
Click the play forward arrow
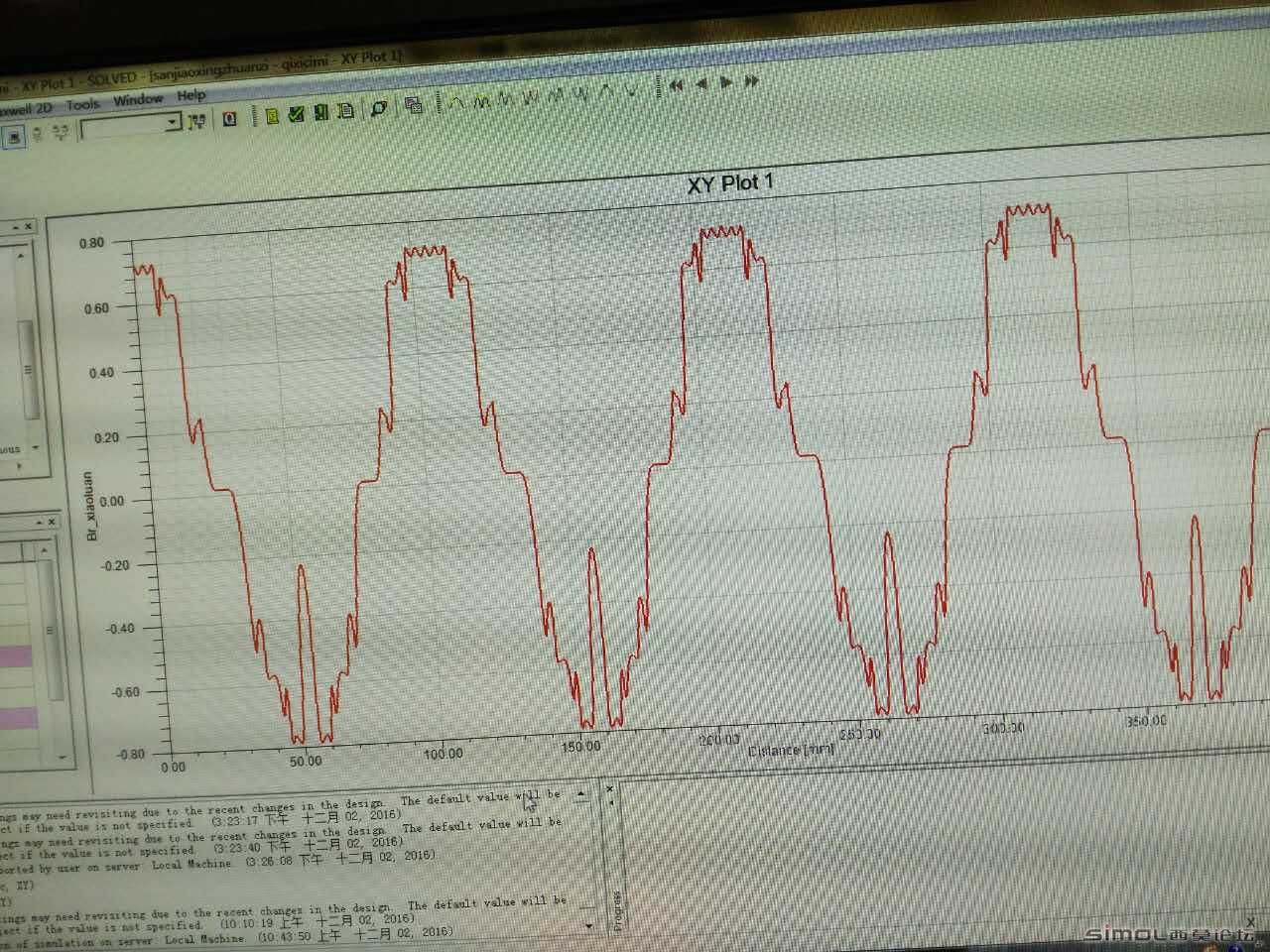point(726,82)
